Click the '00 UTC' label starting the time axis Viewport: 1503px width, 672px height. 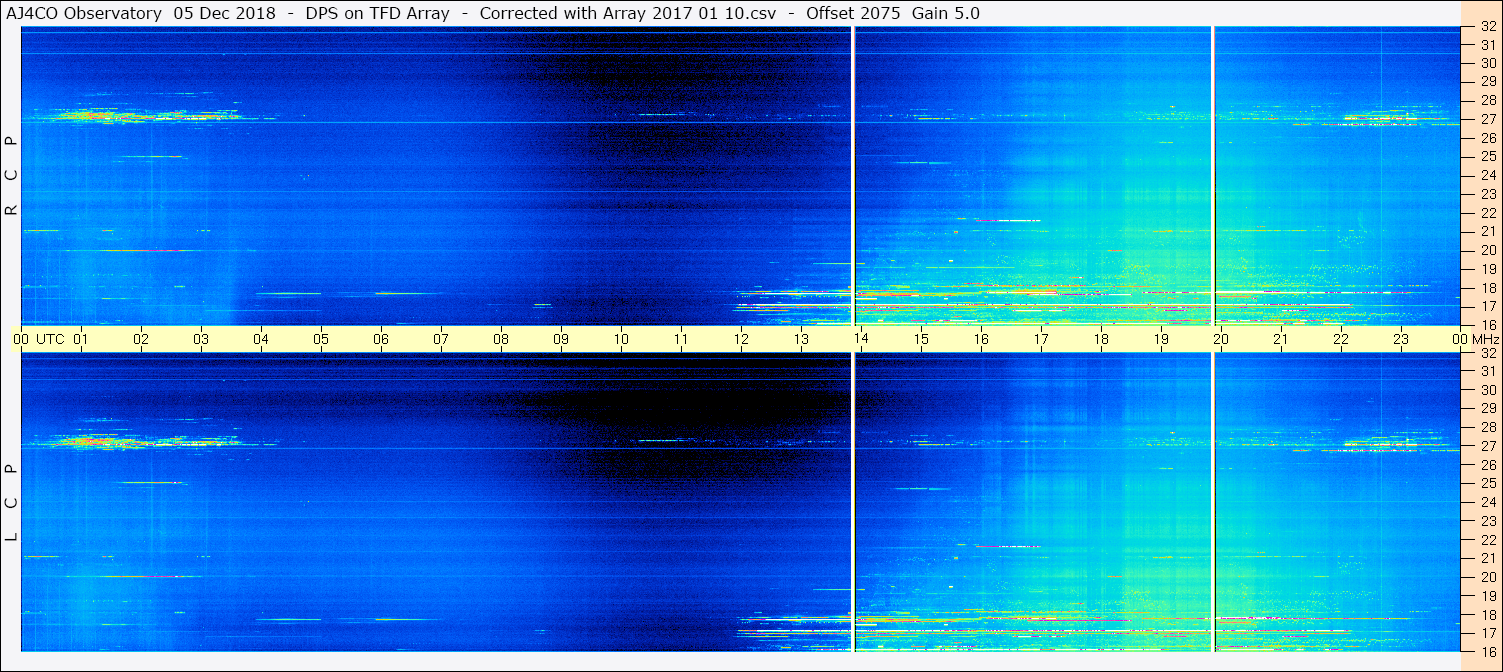(39, 339)
